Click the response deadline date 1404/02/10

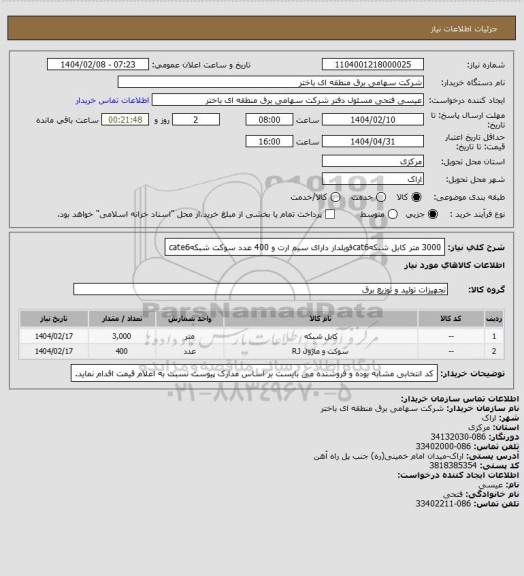click(x=373, y=120)
